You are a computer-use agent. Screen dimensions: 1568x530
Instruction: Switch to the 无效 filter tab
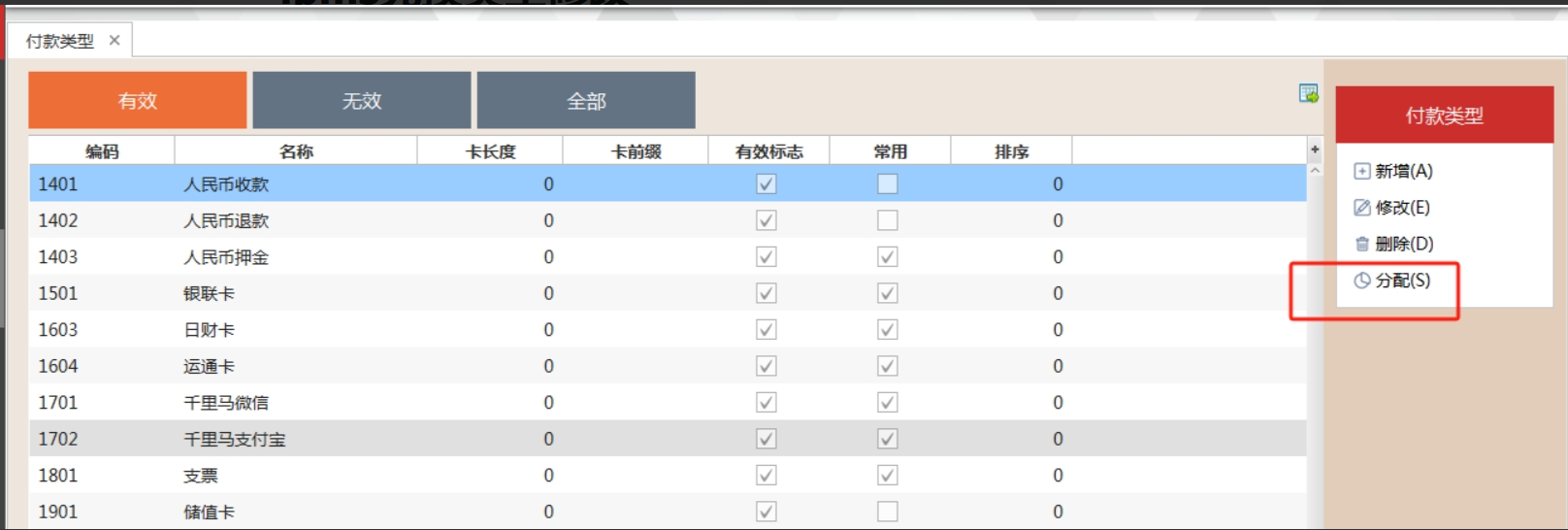point(361,100)
